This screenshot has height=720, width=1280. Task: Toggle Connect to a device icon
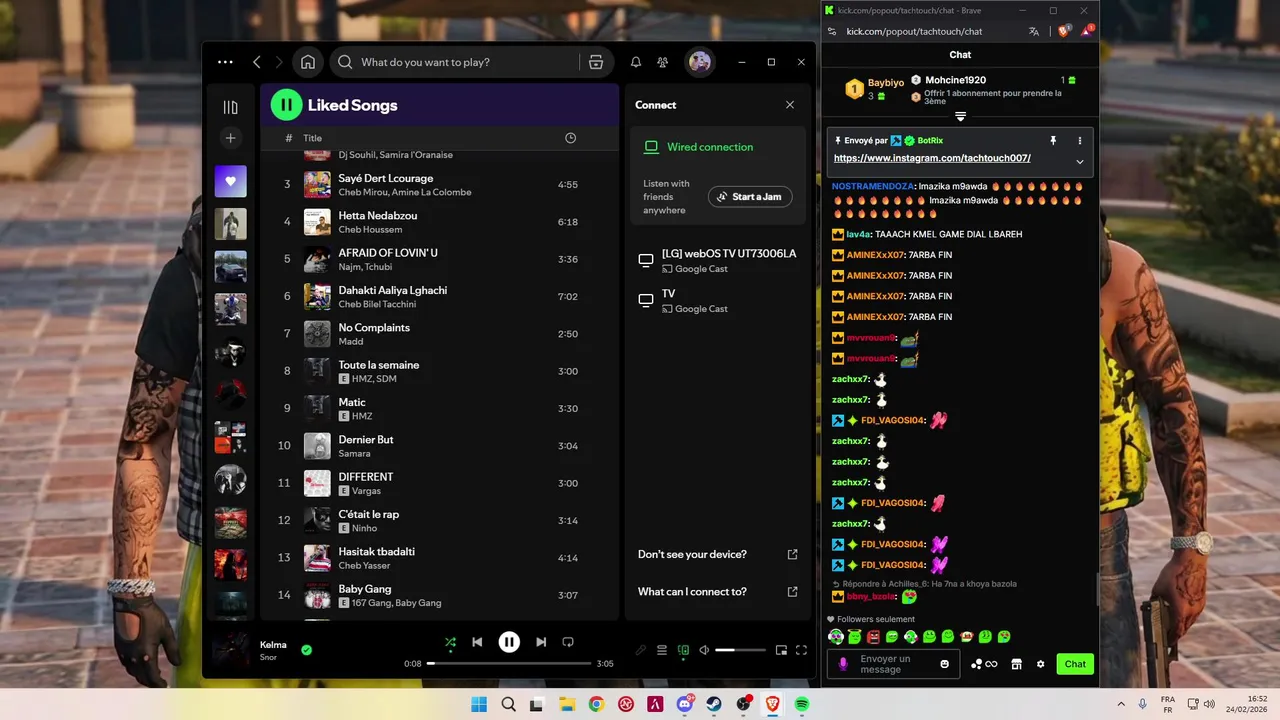coord(683,650)
